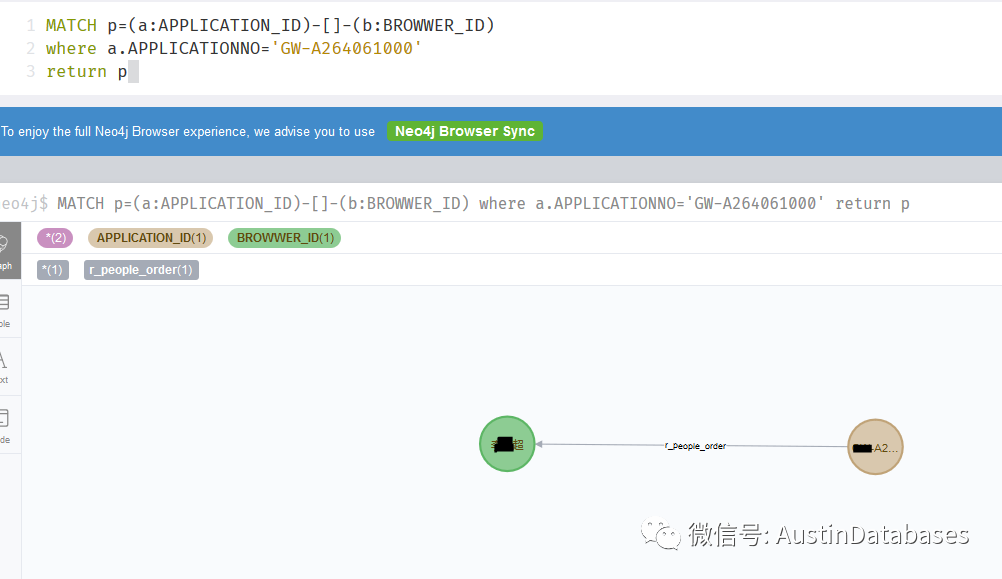Select the r_people_order(1) relationship tag
The width and height of the screenshot is (1002, 579).
pos(141,270)
